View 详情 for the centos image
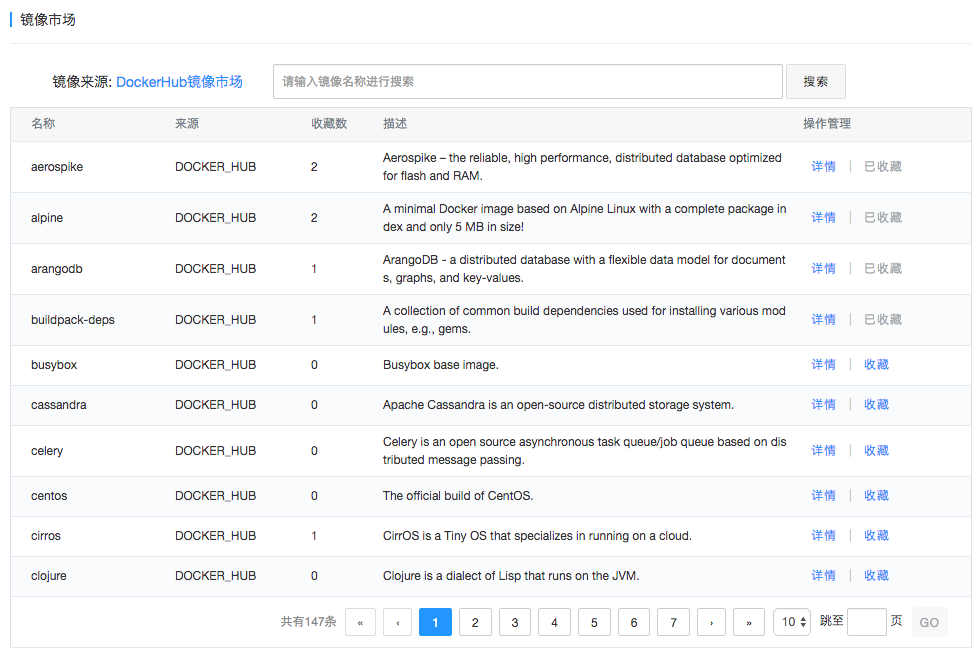Viewport: 979px width, 658px height. click(823, 496)
